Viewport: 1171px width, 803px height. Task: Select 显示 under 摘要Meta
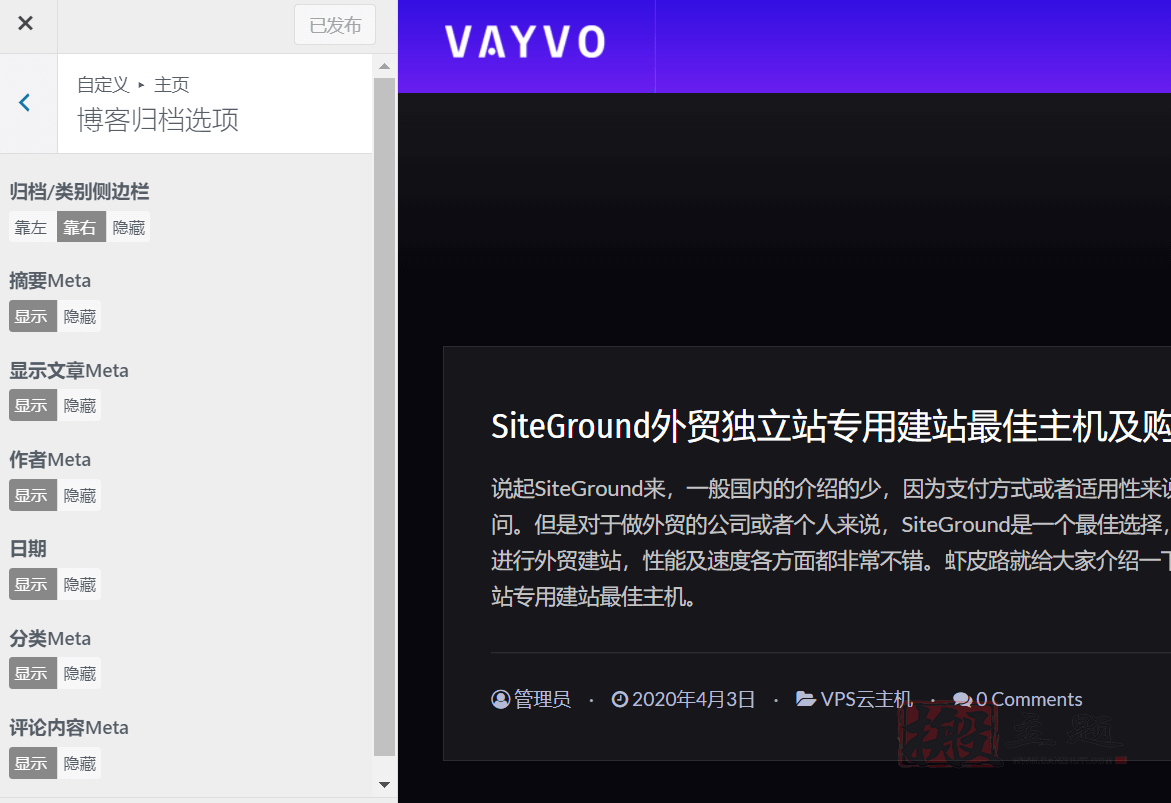(x=31, y=317)
